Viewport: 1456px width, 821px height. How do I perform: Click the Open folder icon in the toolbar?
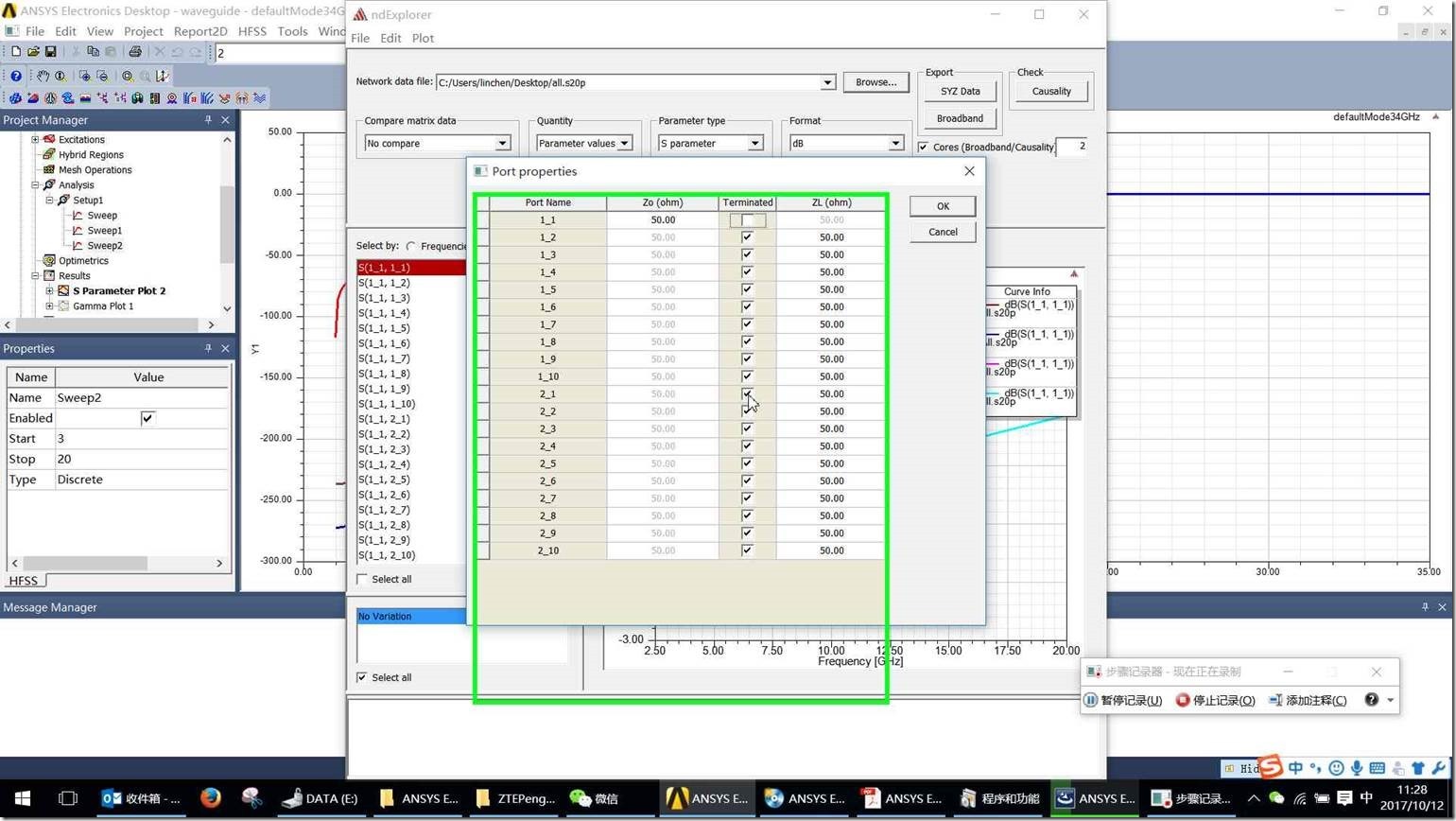[x=33, y=52]
